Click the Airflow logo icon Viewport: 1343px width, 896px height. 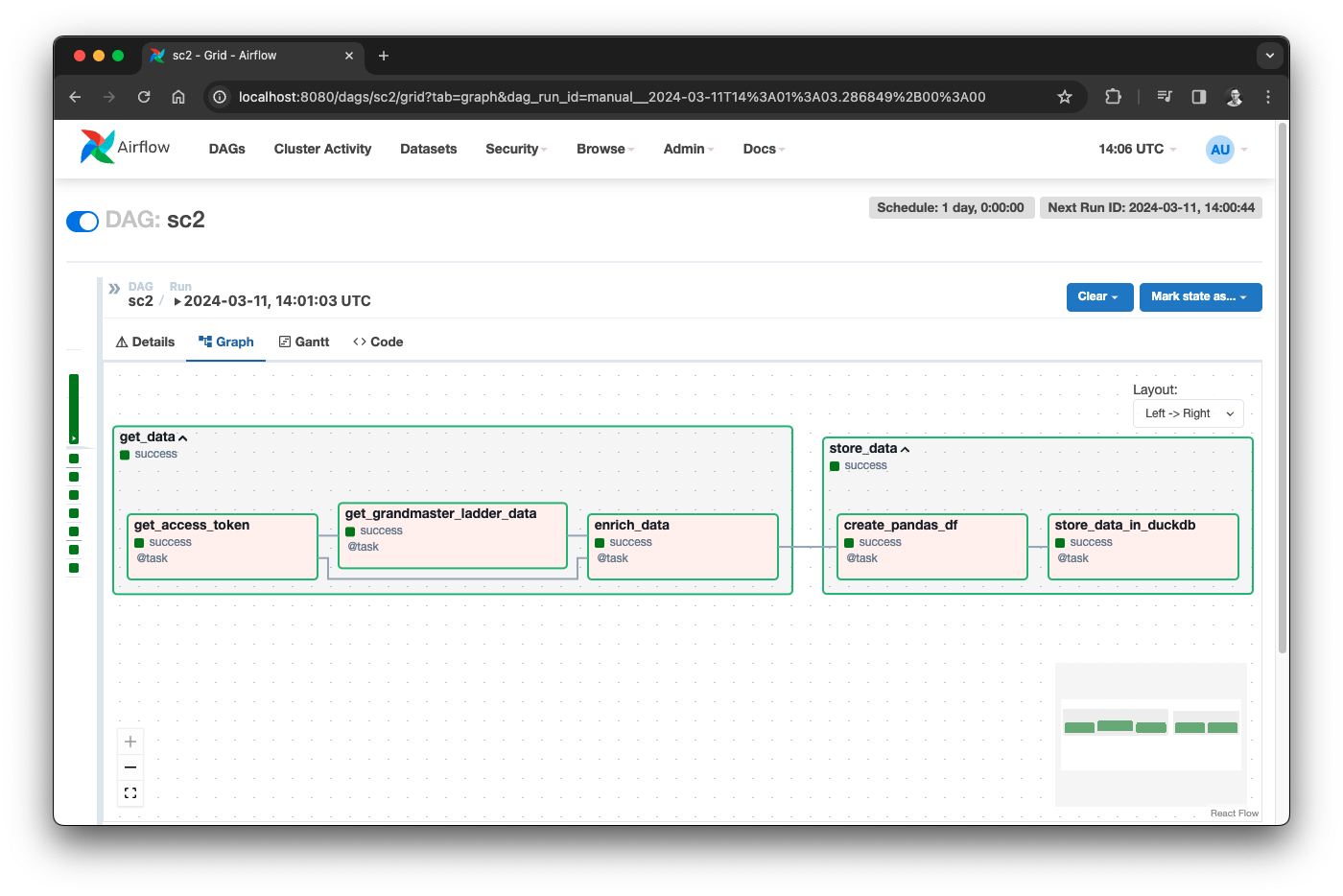(x=98, y=147)
